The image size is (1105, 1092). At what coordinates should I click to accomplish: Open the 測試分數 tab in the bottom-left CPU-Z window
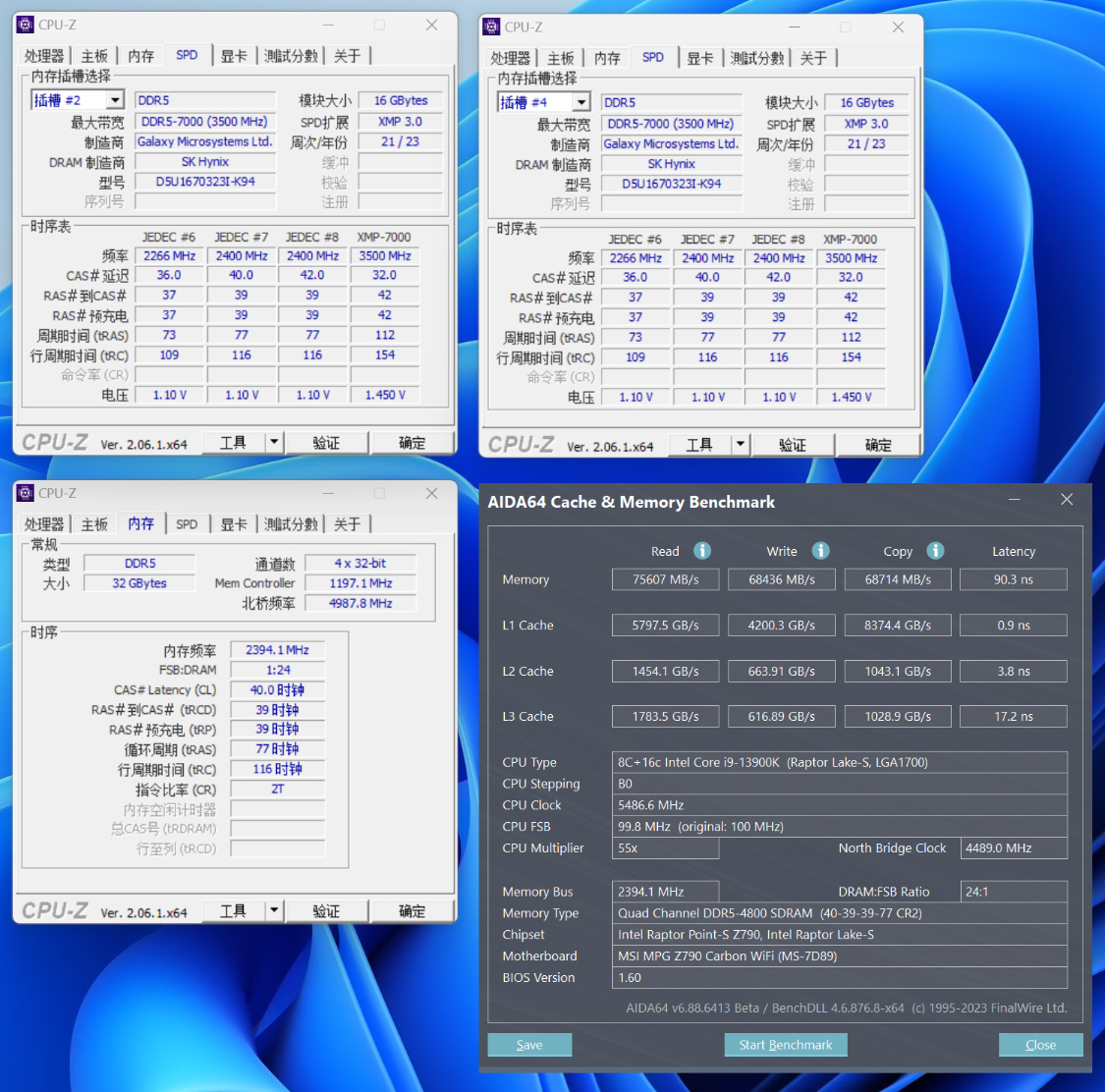[291, 523]
